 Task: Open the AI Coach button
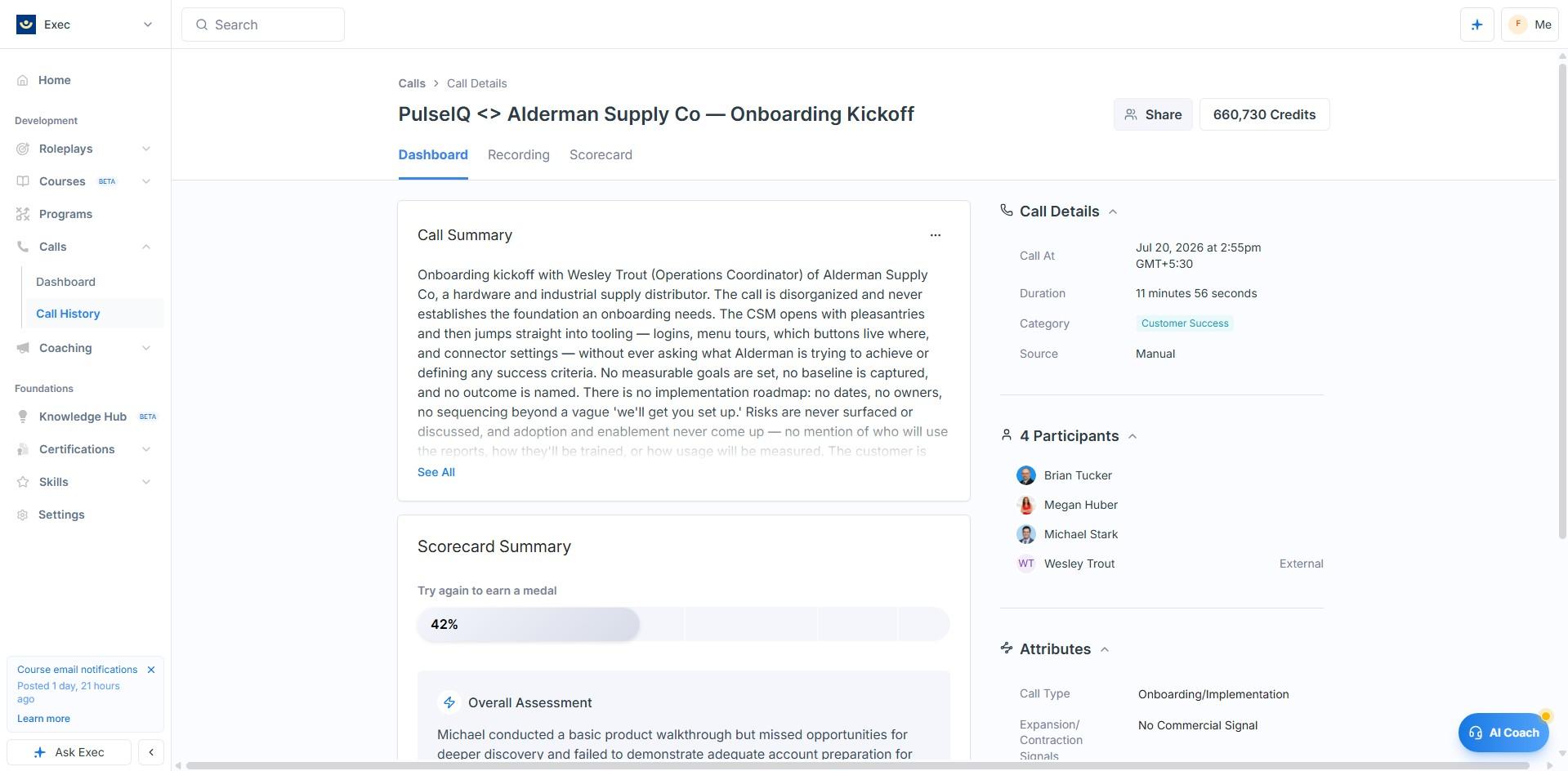click(x=1503, y=733)
